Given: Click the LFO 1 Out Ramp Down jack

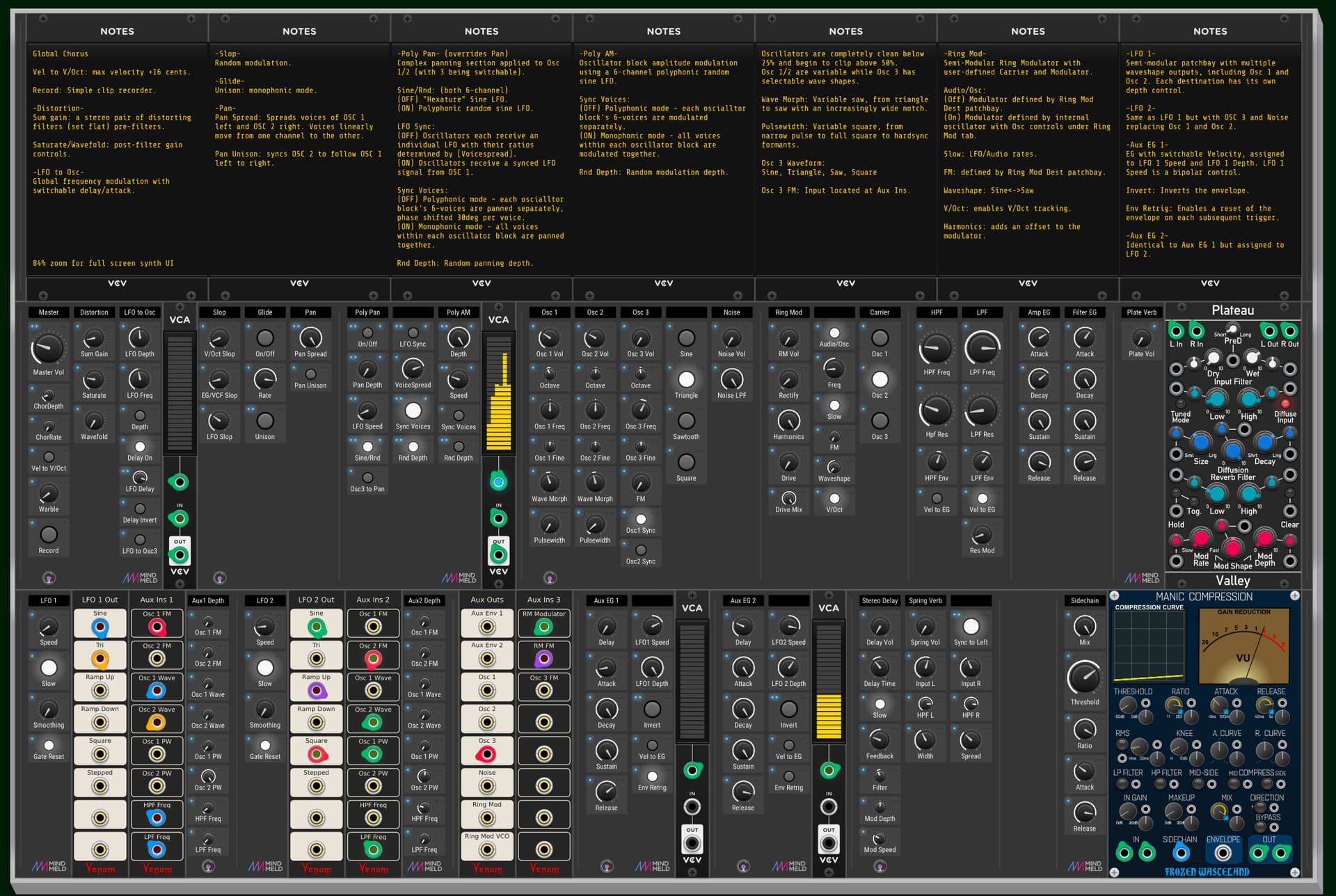Looking at the screenshot, I should pyautogui.click(x=100, y=723).
